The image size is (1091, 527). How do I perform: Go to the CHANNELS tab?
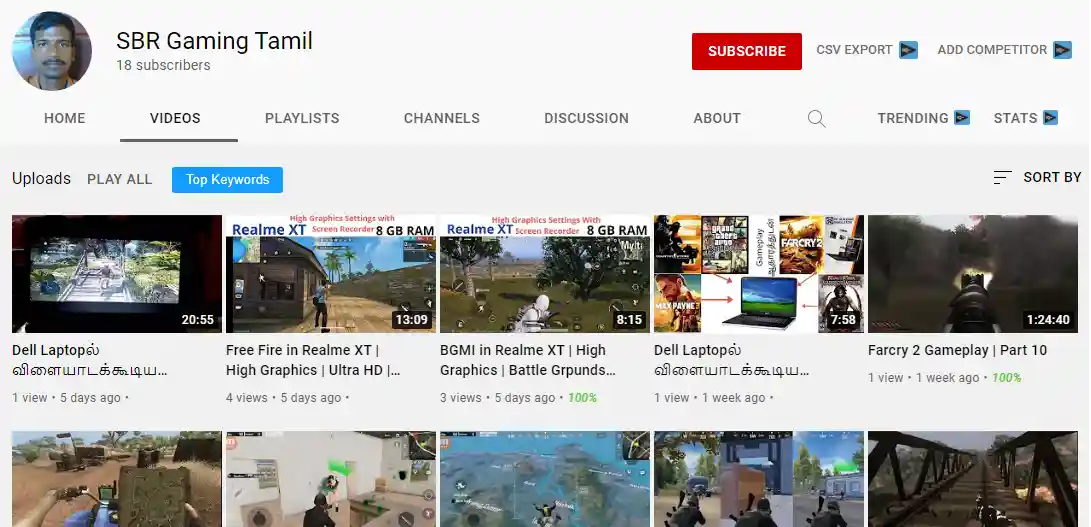(x=442, y=118)
